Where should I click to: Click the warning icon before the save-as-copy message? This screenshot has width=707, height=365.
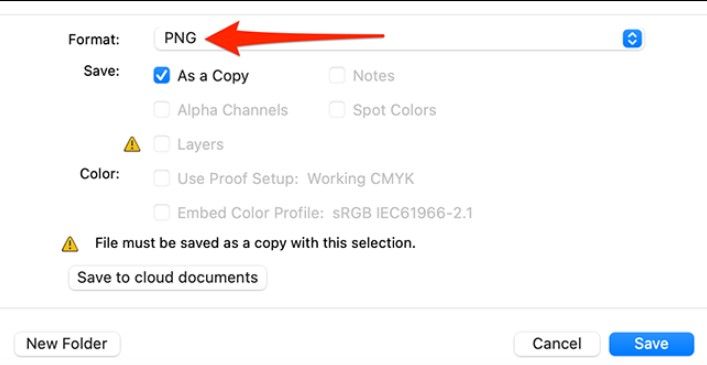pos(70,244)
